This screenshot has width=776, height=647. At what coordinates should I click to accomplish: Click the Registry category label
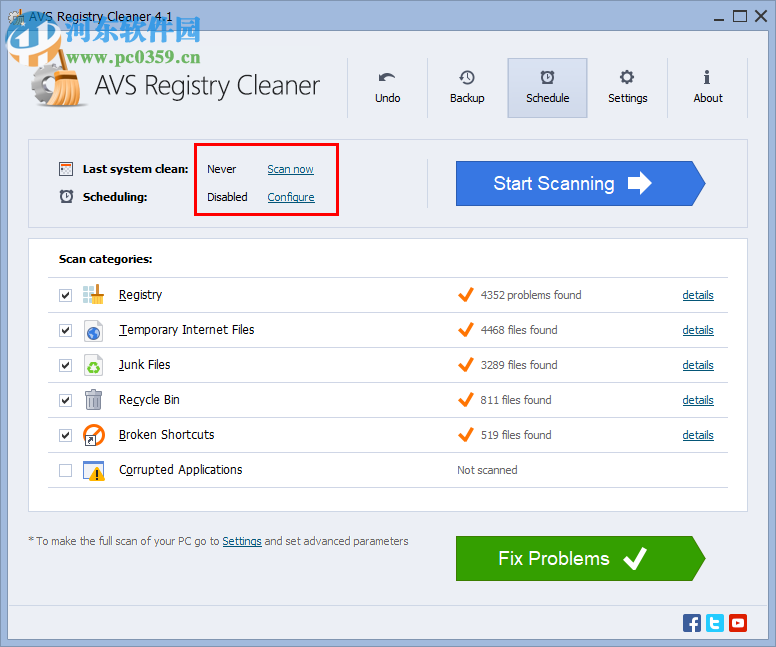coord(141,295)
